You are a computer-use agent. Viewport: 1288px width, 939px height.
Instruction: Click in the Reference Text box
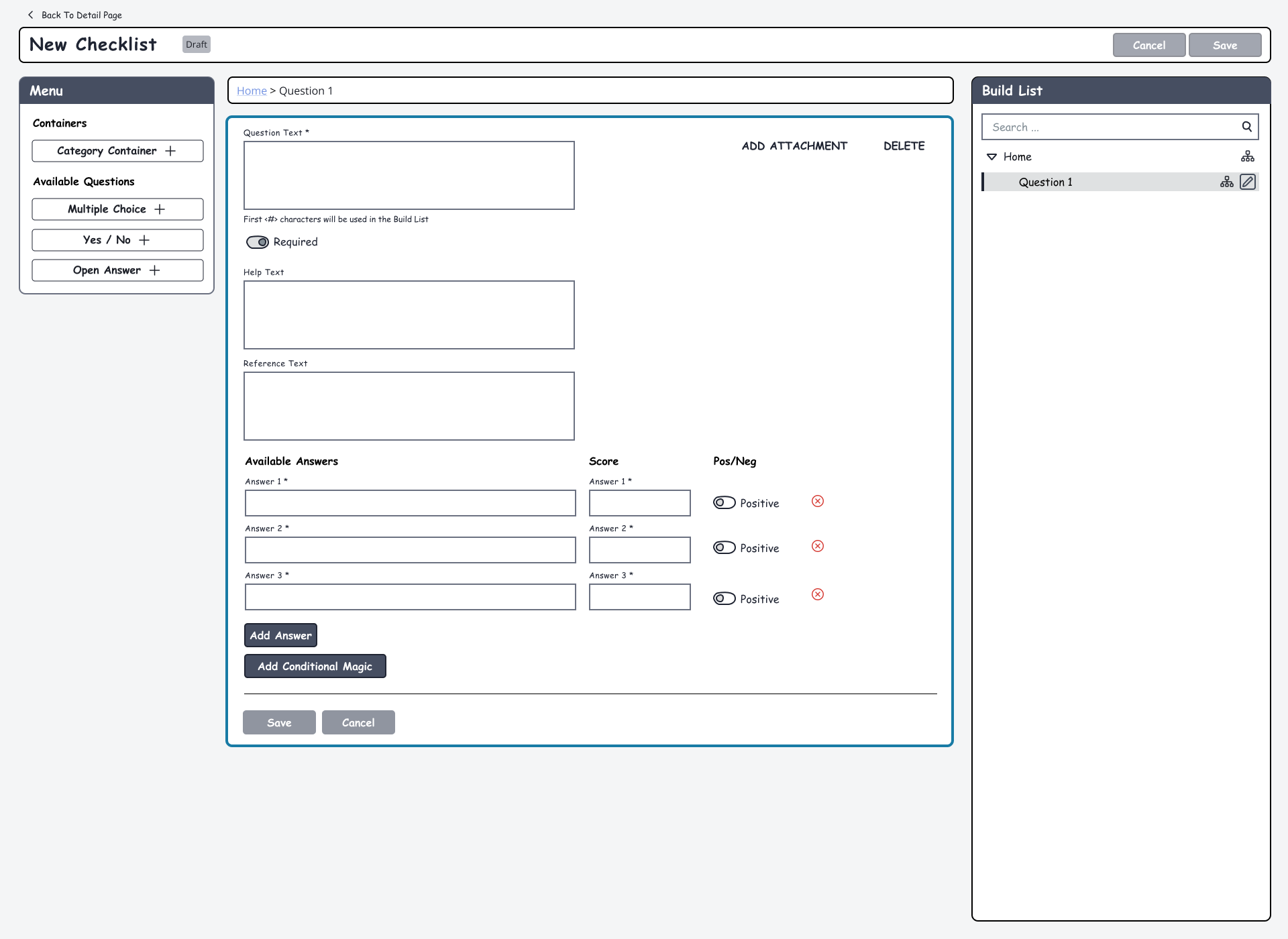[409, 406]
